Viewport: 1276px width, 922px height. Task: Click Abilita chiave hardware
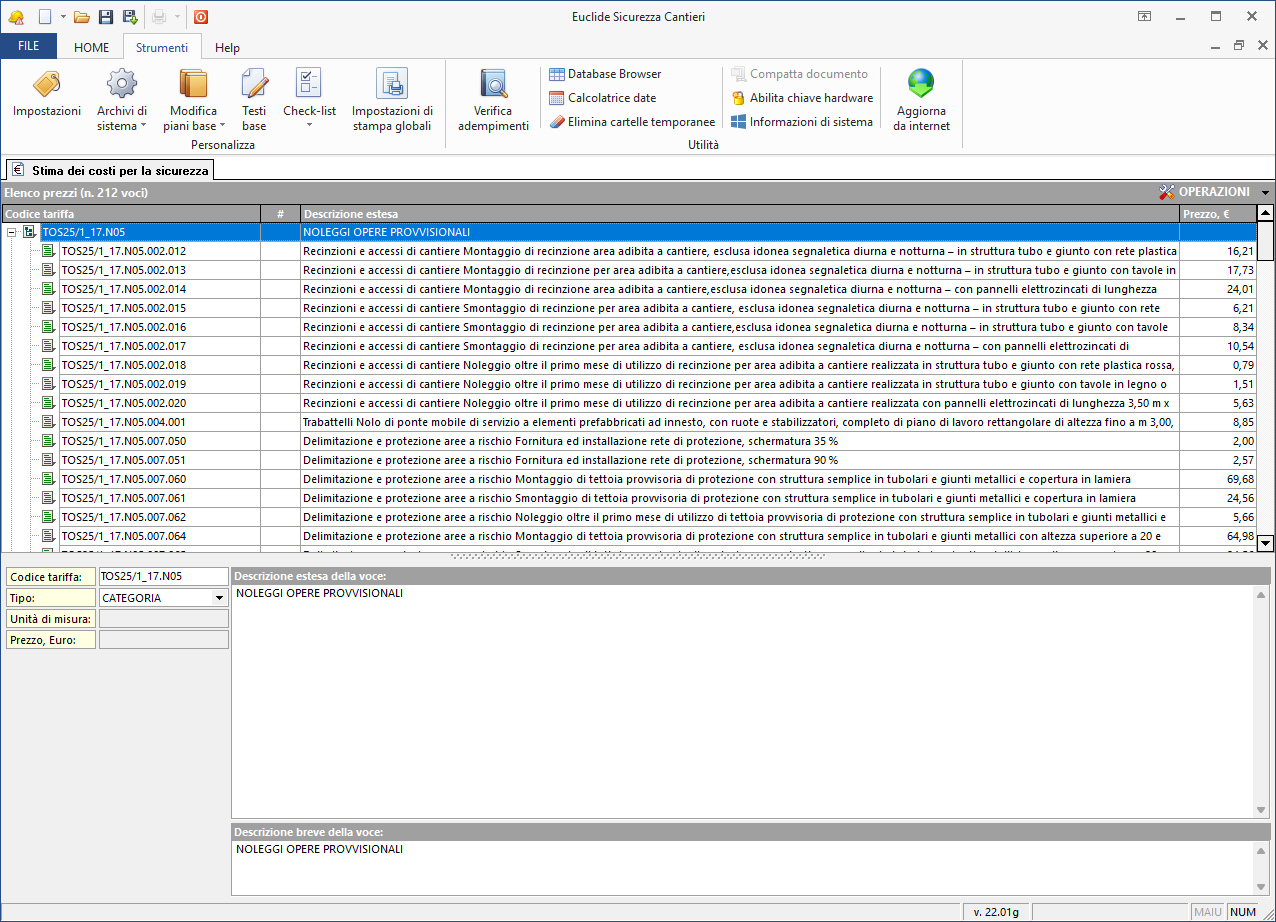pos(801,98)
